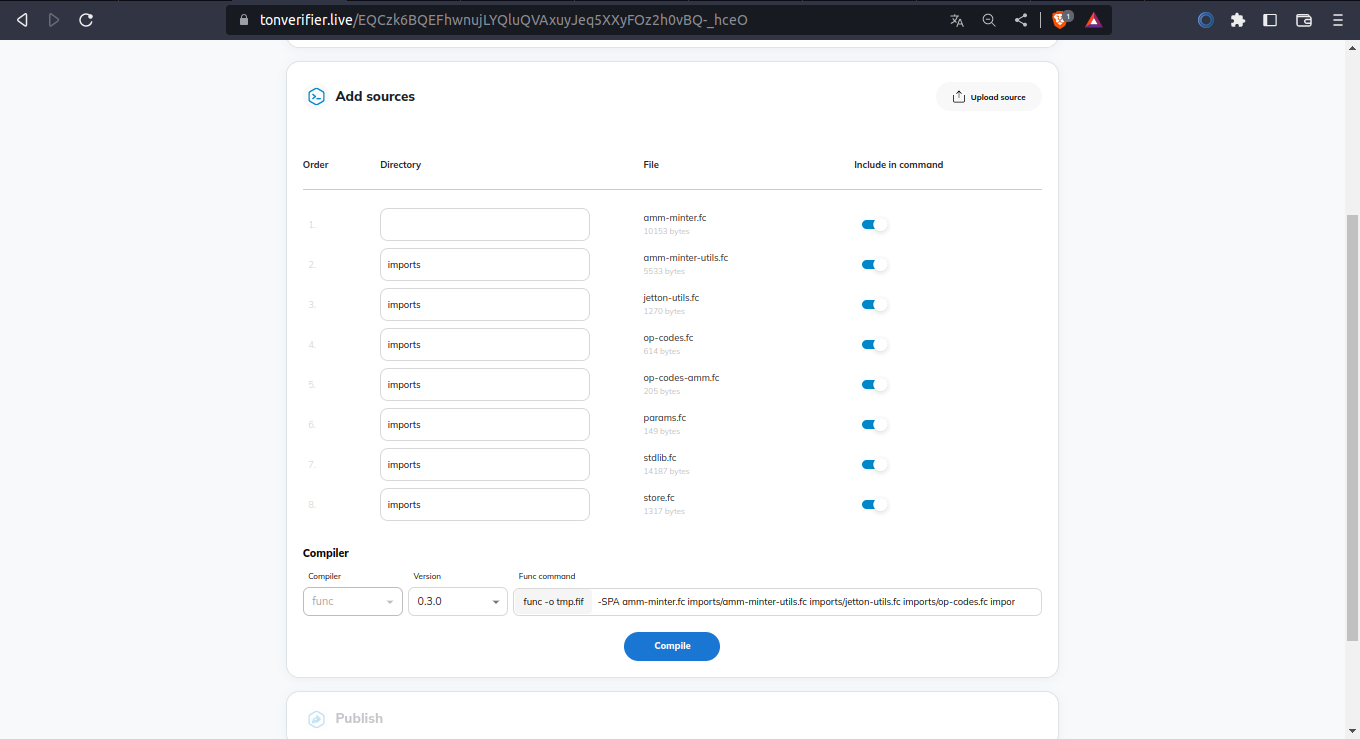Open the browser hamburger menu
Screen dimensions: 1360x739
coord(1338,20)
